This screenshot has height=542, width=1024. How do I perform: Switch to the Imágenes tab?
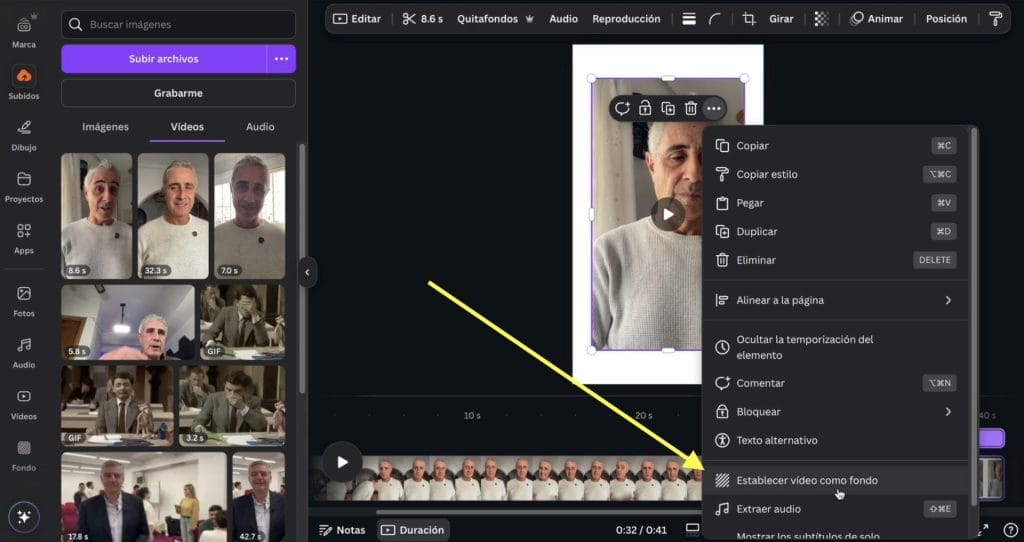pyautogui.click(x=105, y=127)
